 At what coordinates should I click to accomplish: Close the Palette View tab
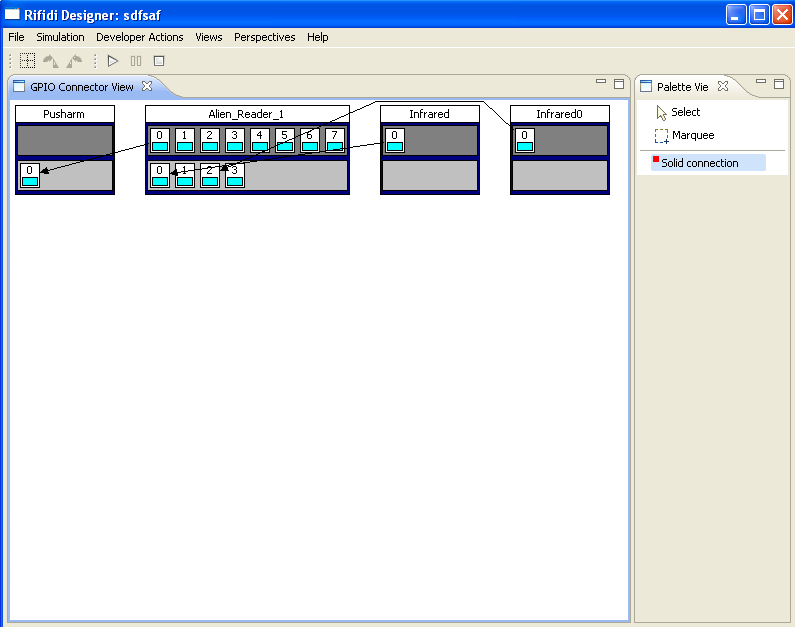tap(723, 86)
